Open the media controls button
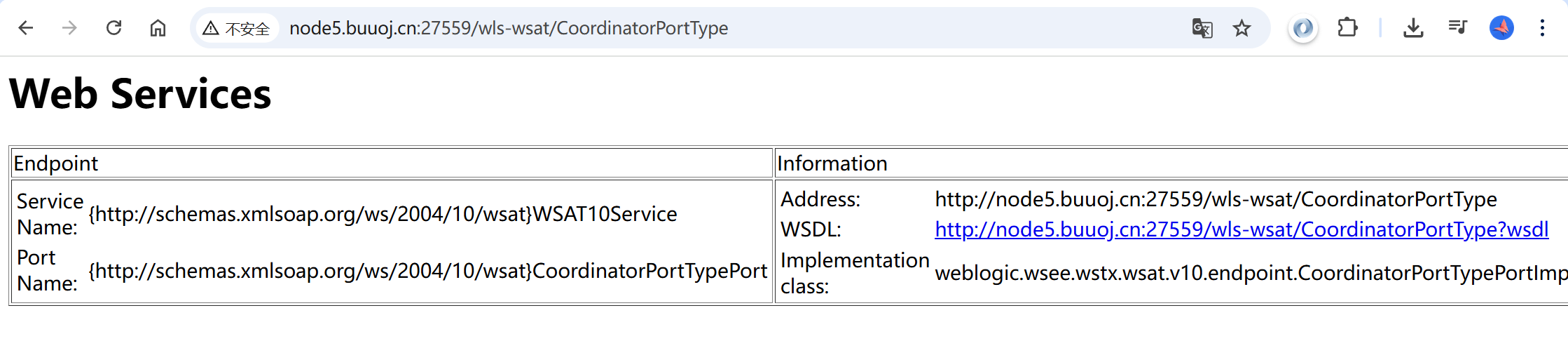The image size is (1568, 341). pyautogui.click(x=1457, y=28)
